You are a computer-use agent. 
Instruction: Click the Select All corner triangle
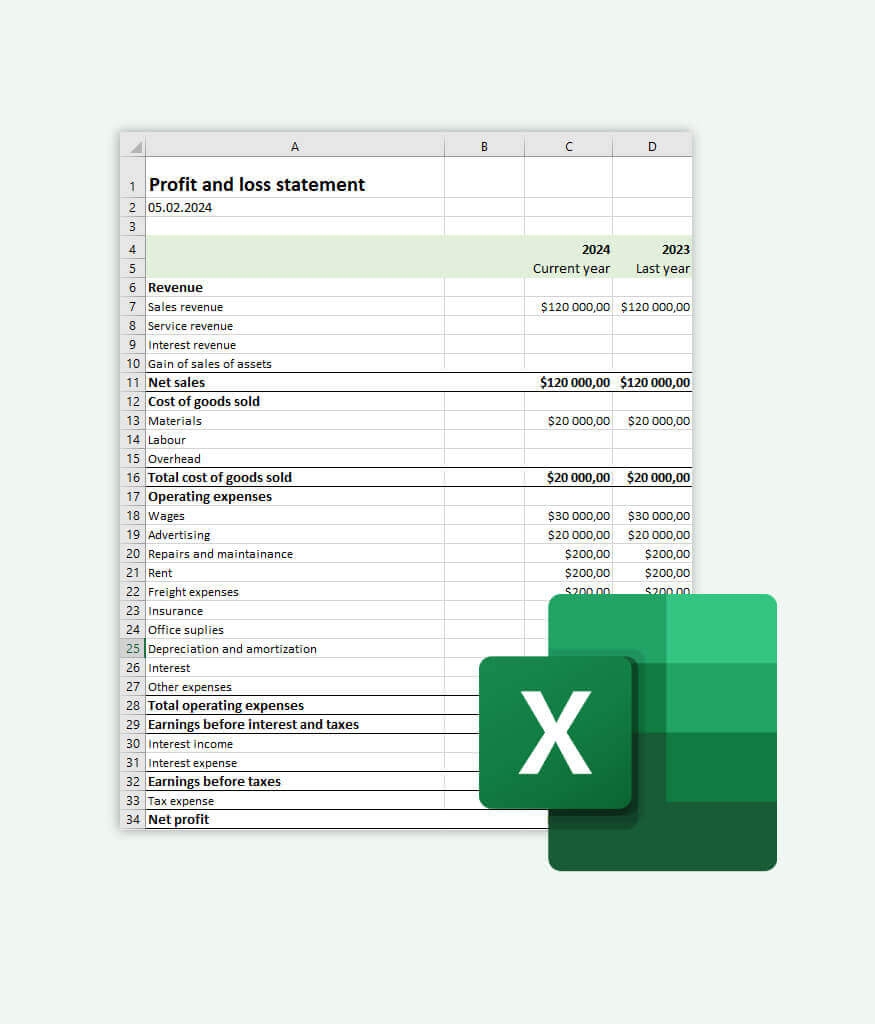tap(133, 146)
